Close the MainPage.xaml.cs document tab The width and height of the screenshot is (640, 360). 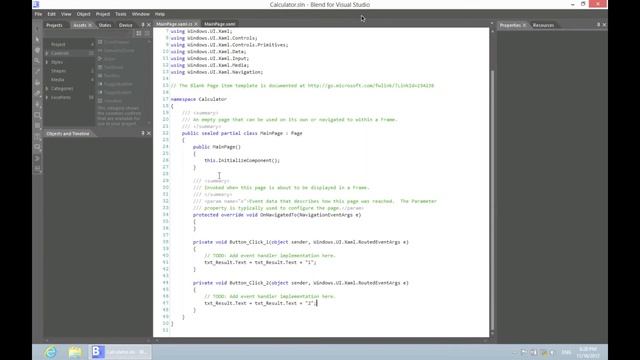coord(196,24)
